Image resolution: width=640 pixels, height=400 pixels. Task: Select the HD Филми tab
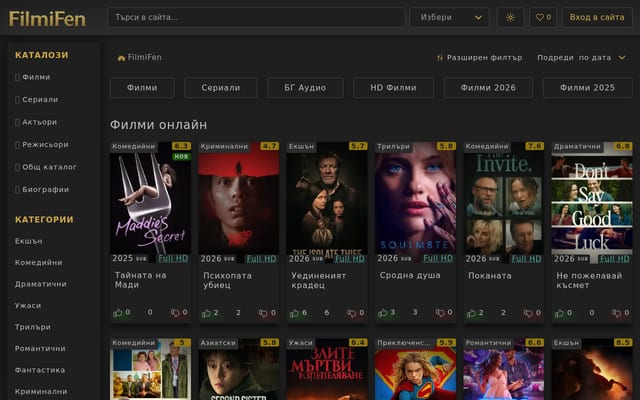point(393,88)
